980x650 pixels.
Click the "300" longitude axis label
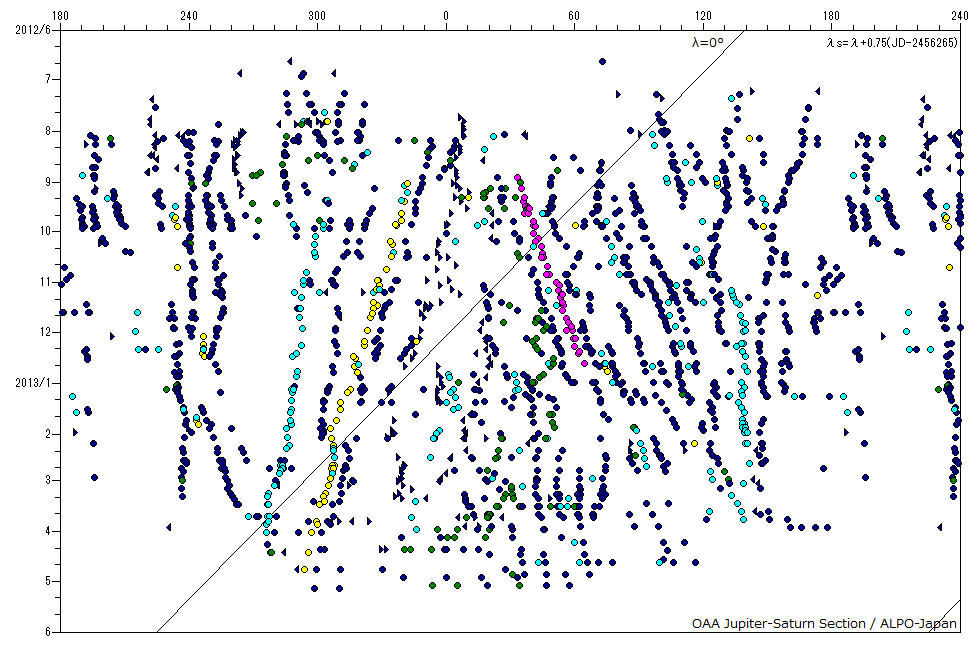pyautogui.click(x=317, y=16)
